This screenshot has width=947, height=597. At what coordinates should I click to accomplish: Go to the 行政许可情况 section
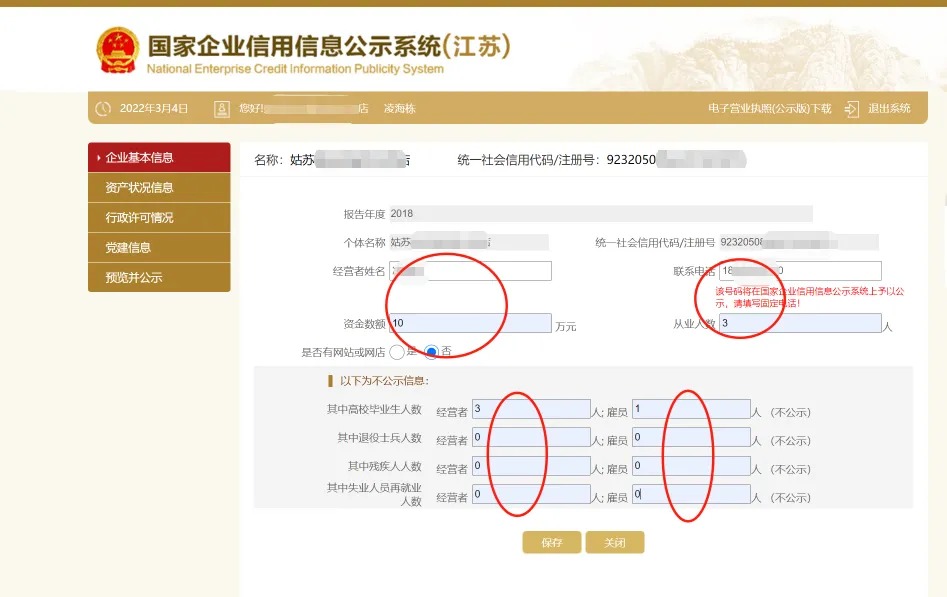159,217
